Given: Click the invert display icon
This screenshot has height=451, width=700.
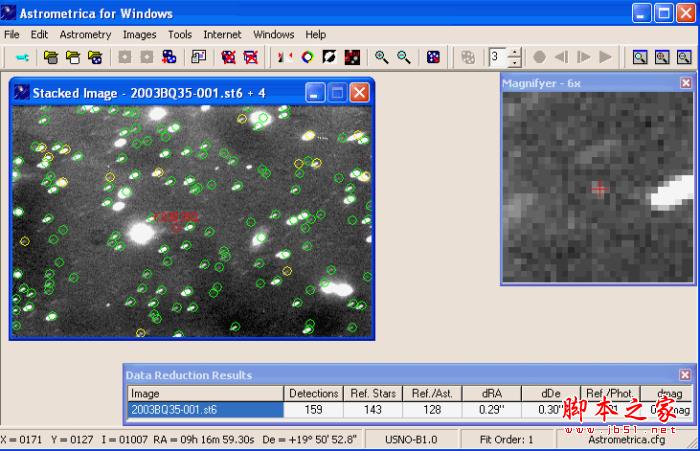Looking at the screenshot, I should (x=329, y=57).
